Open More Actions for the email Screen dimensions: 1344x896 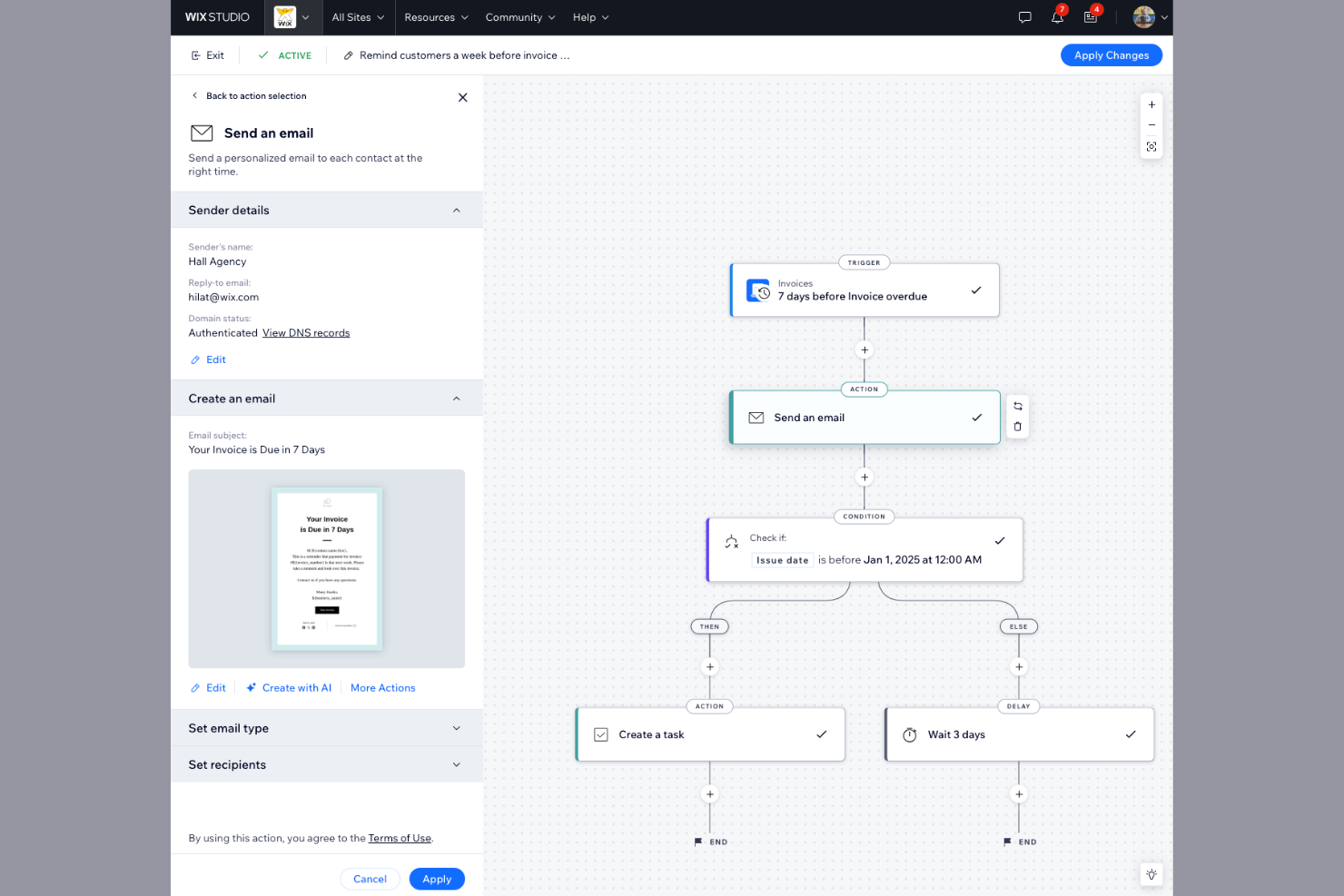point(383,688)
